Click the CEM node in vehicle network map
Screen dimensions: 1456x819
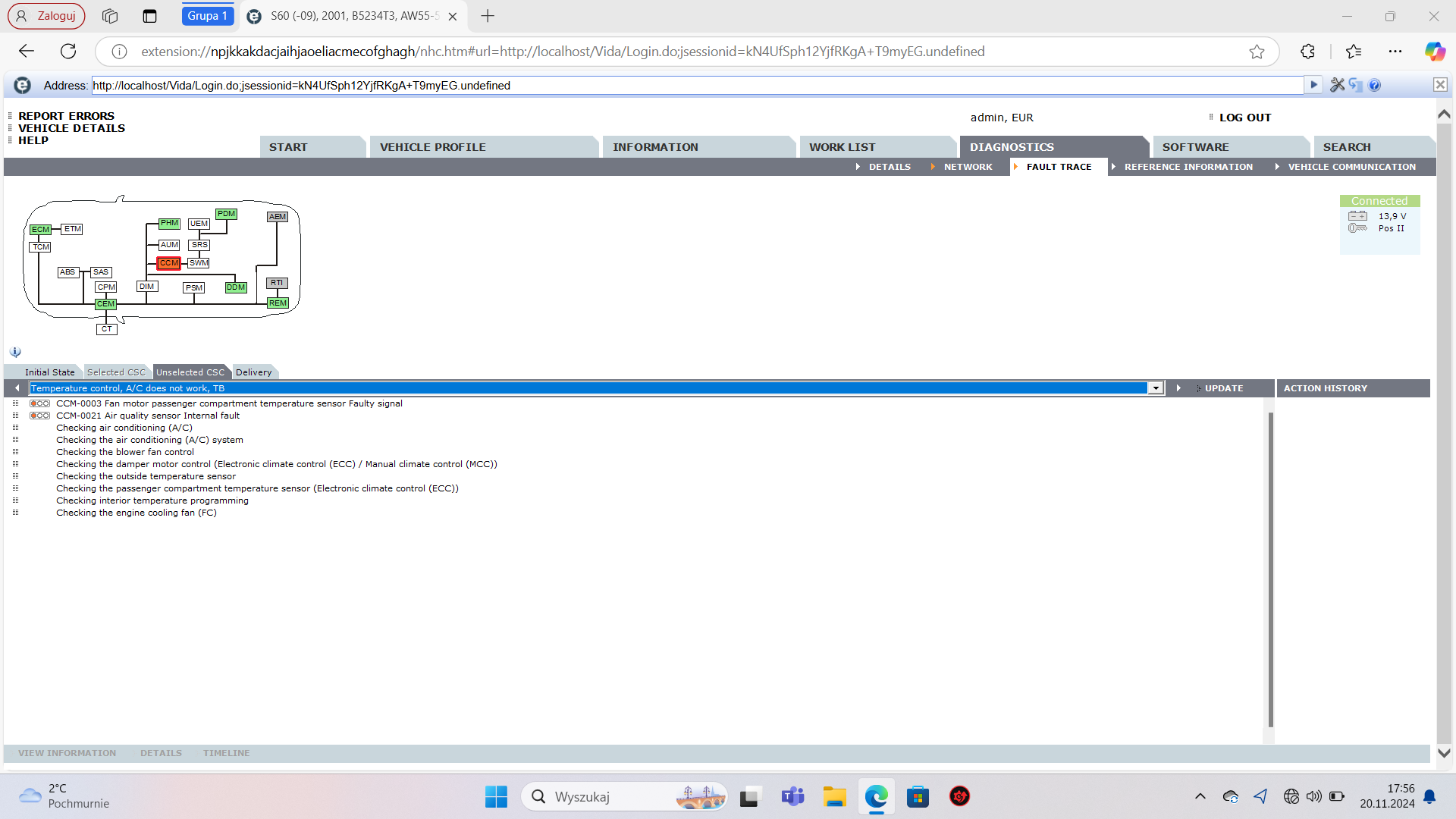pyautogui.click(x=105, y=304)
